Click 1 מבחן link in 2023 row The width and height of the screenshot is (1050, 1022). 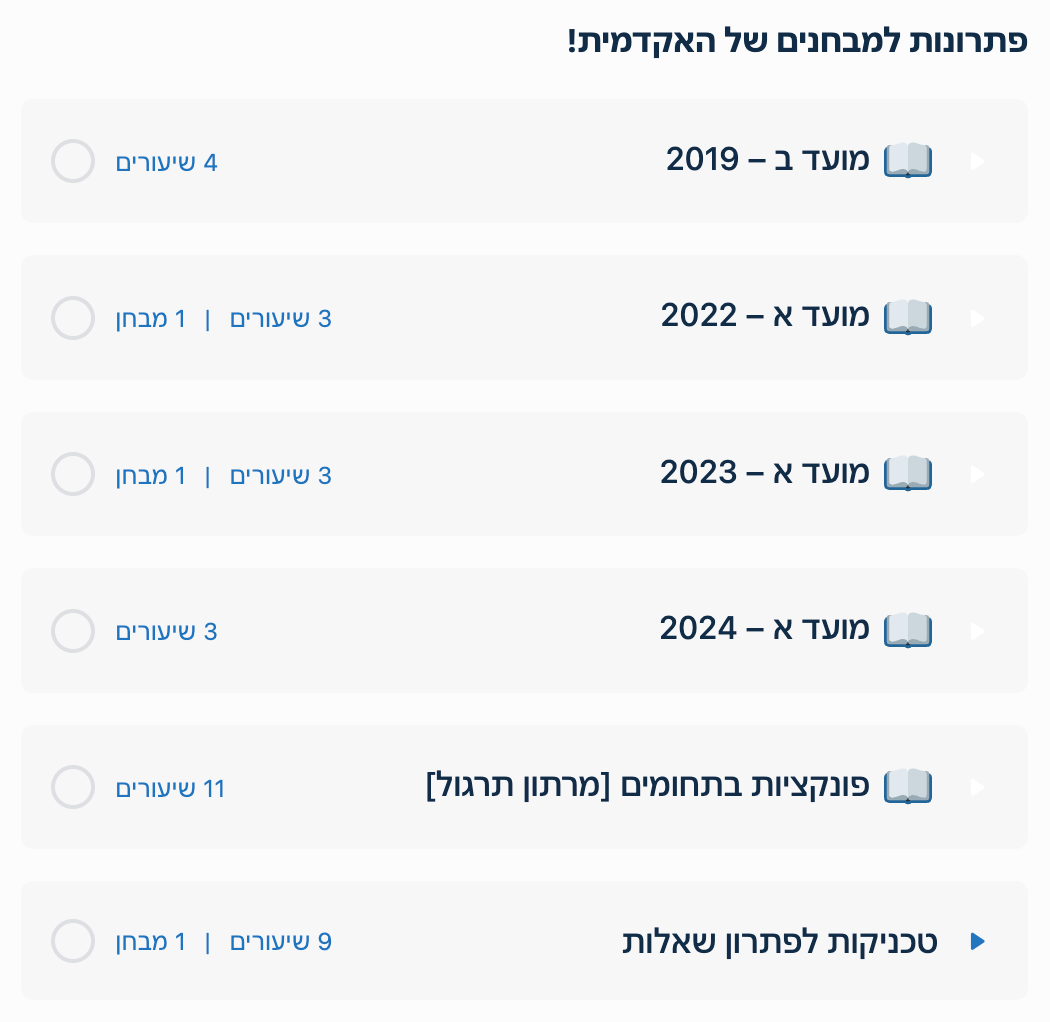(150, 476)
